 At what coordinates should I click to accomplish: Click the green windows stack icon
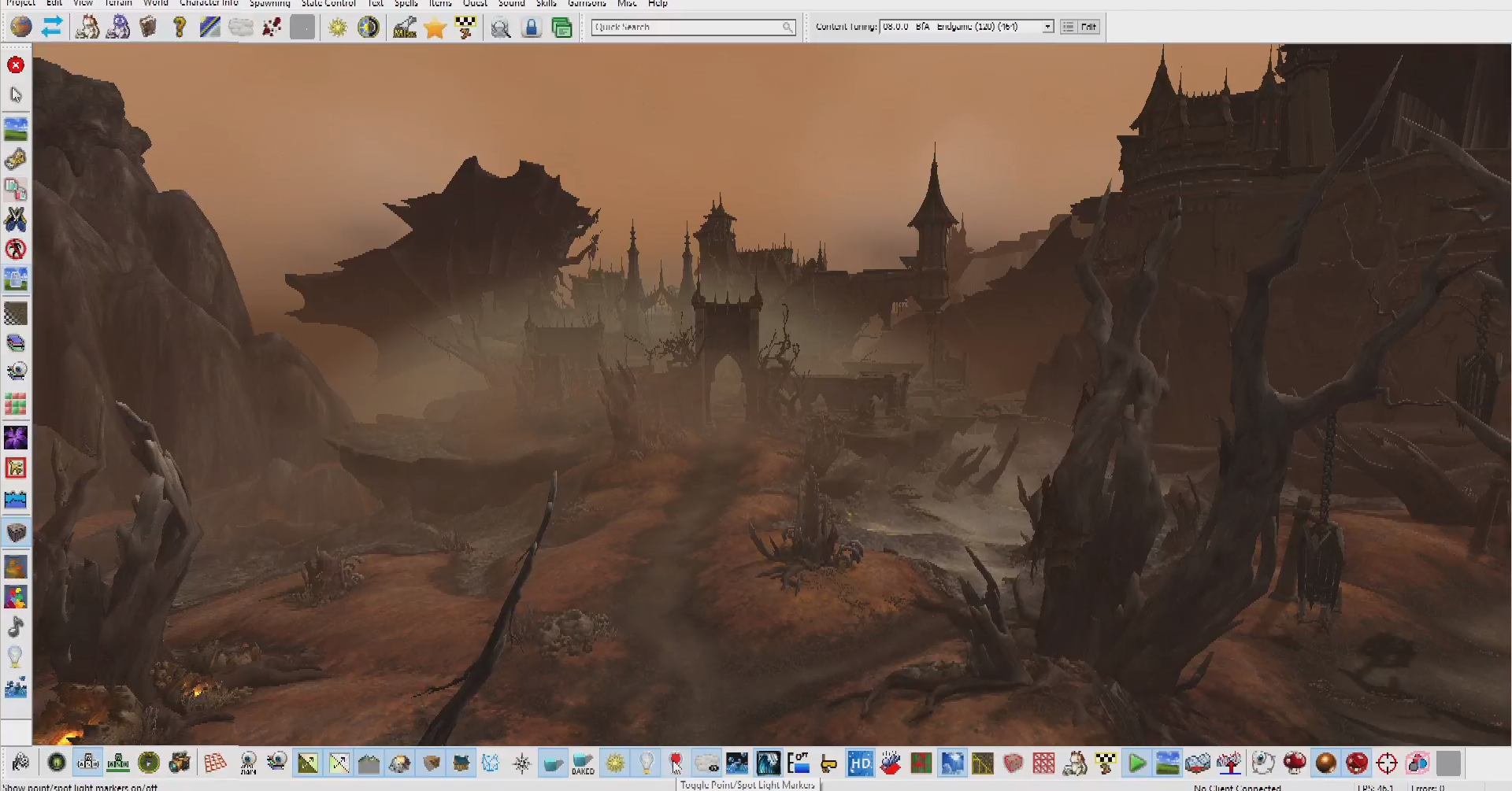[x=562, y=28]
